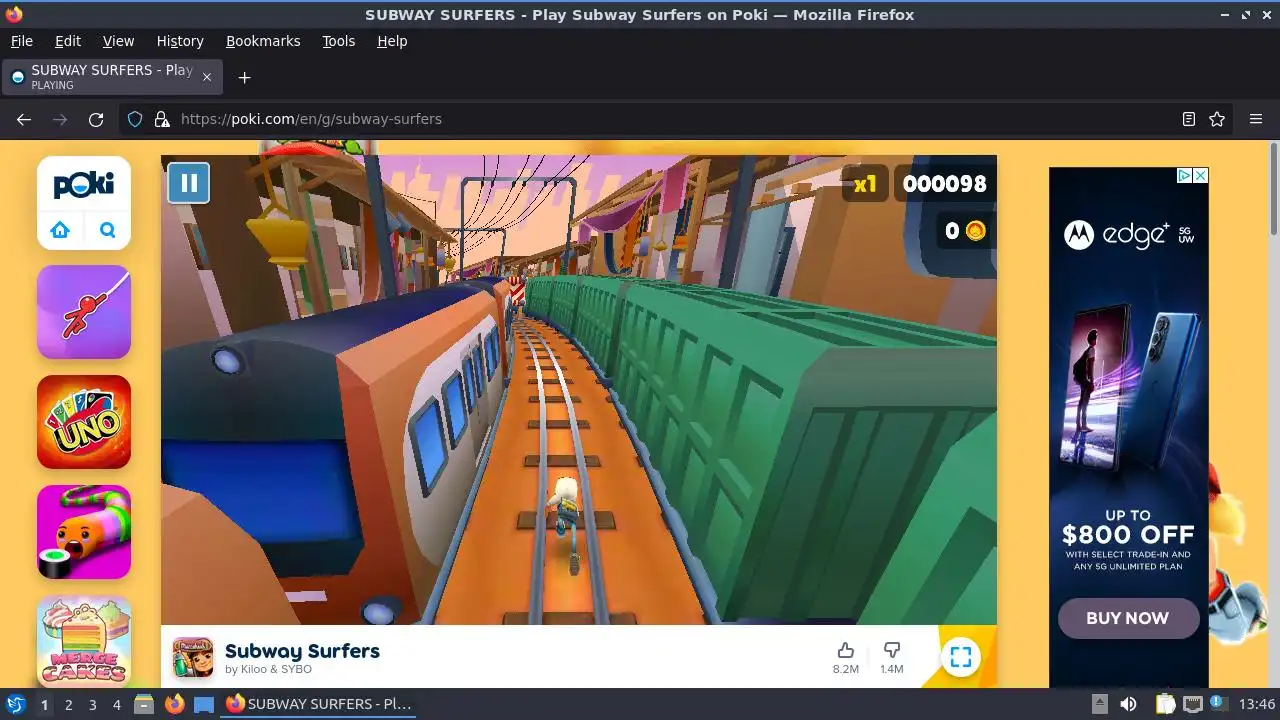Image resolution: width=1280 pixels, height=720 pixels.
Task: Click the eject media tray icon
Action: (1099, 704)
